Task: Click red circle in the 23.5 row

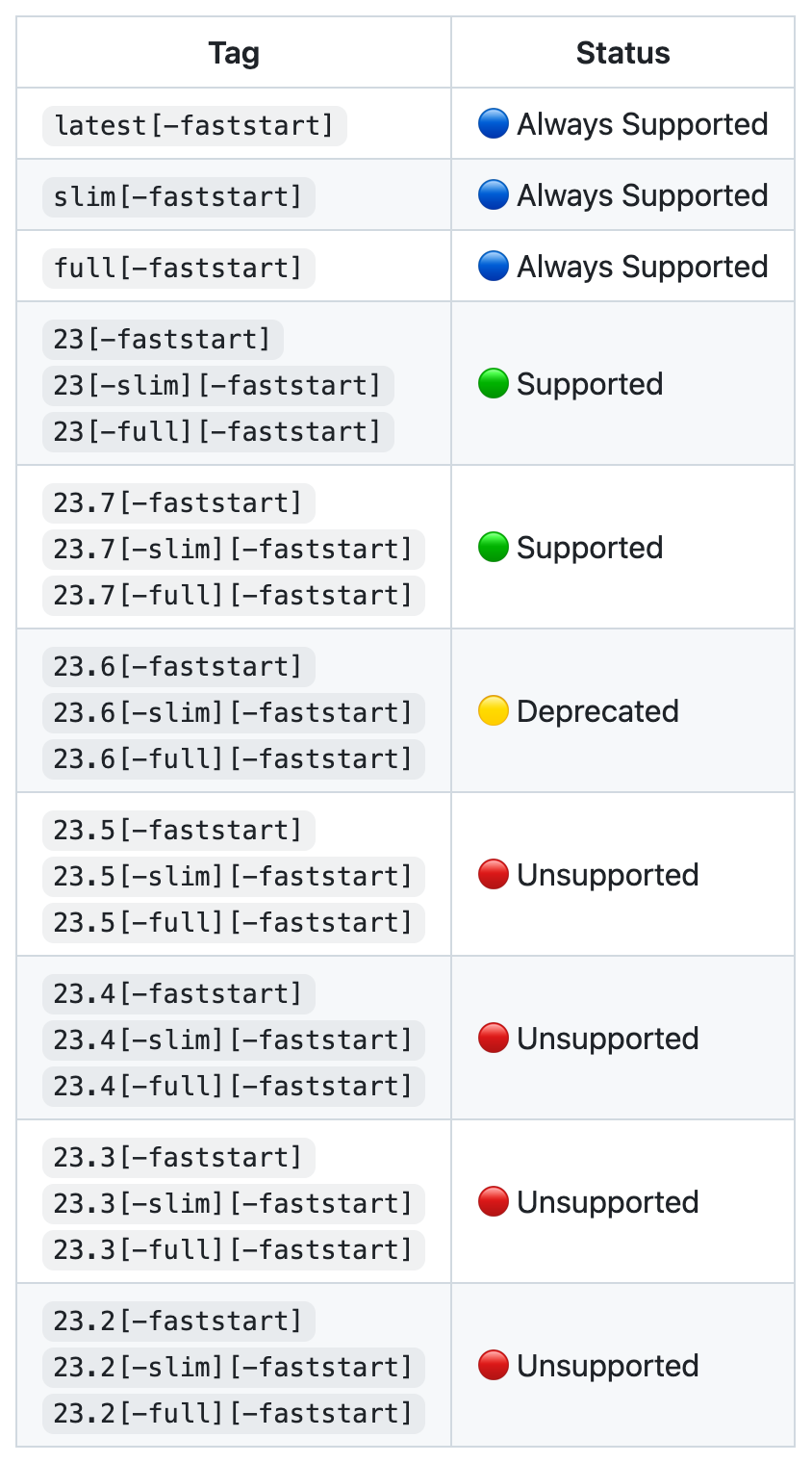Action: (493, 875)
